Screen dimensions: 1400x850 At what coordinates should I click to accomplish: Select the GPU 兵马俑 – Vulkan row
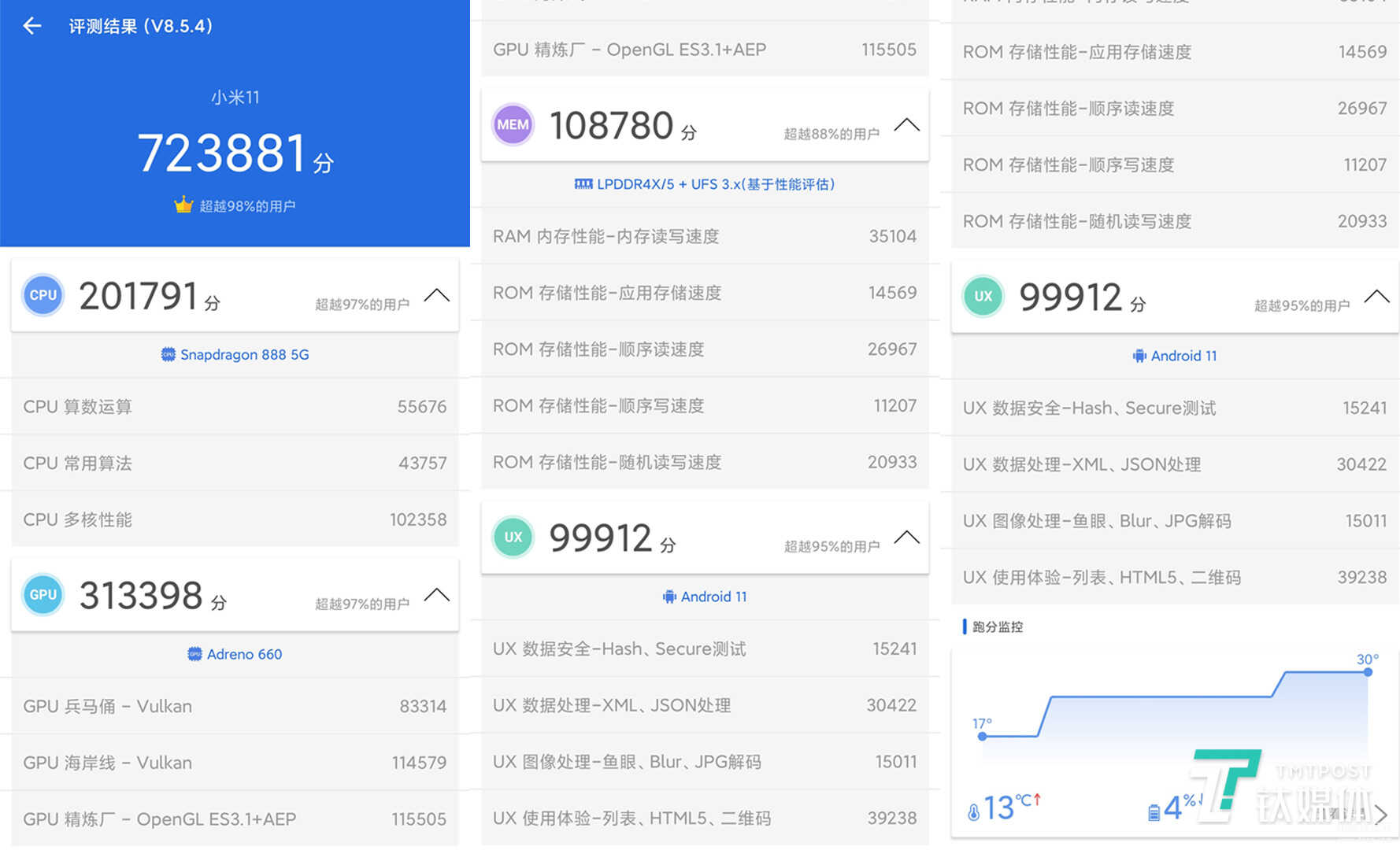pyautogui.click(x=235, y=706)
